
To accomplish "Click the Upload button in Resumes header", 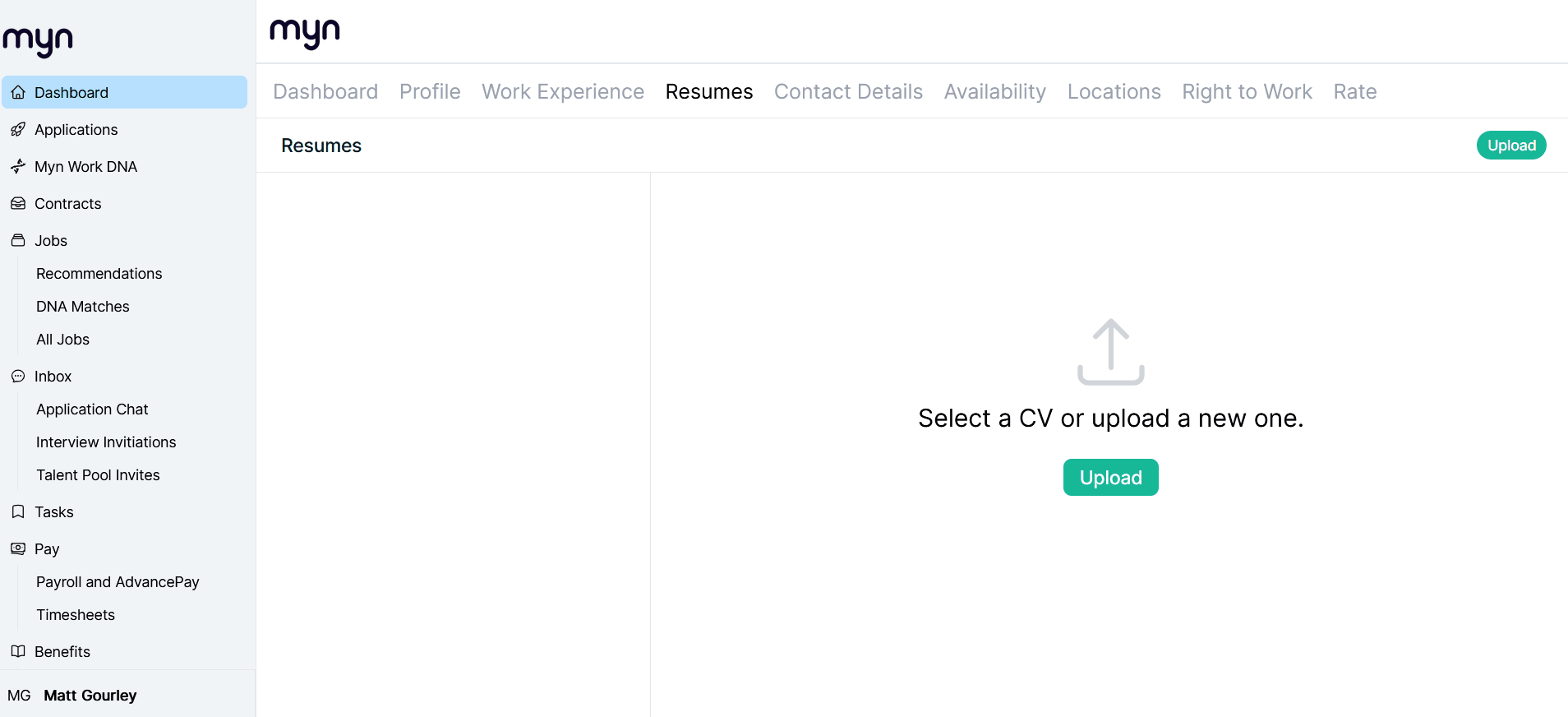I will click(x=1511, y=146).
